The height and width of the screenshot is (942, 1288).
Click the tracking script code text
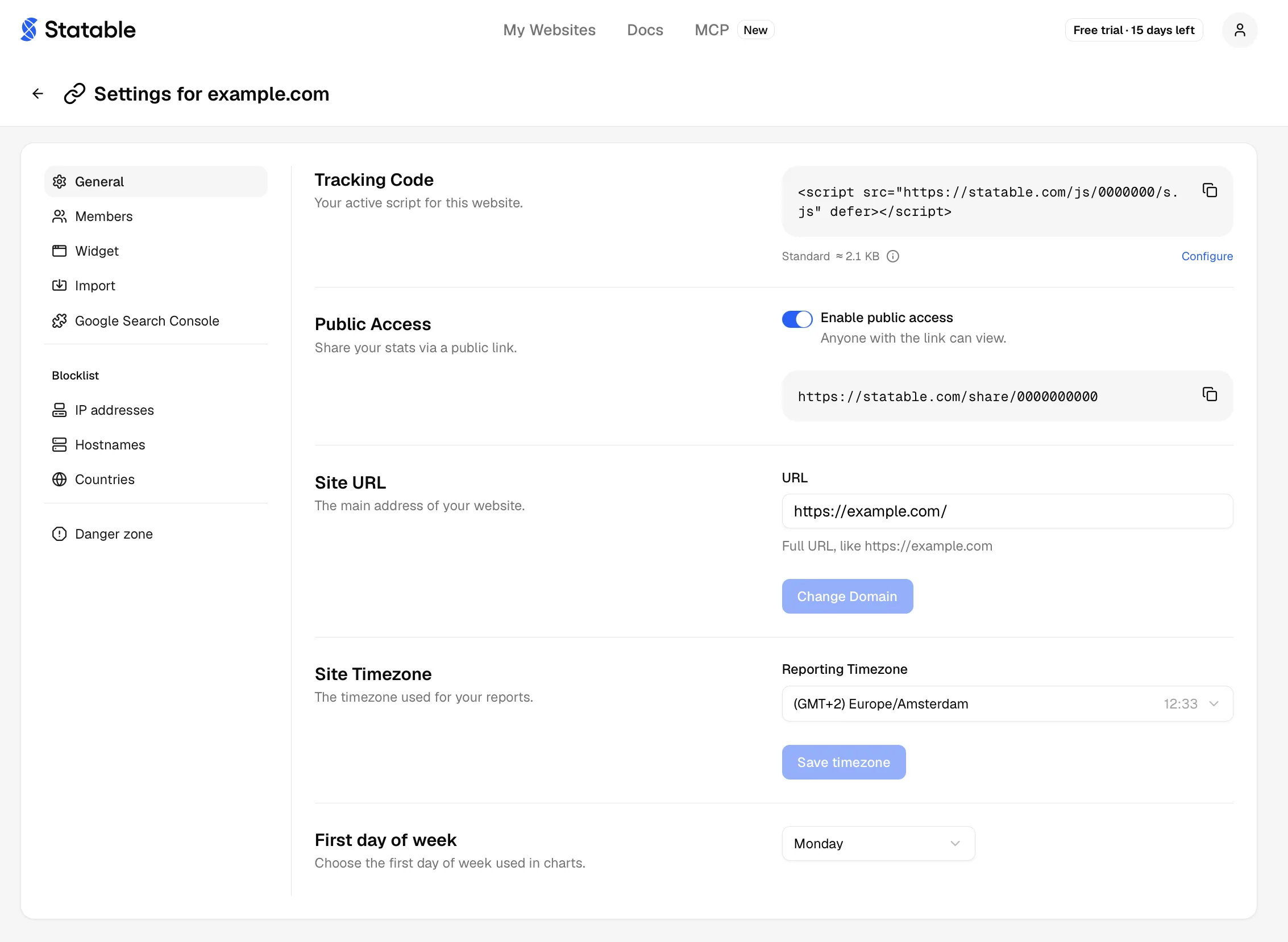point(987,202)
